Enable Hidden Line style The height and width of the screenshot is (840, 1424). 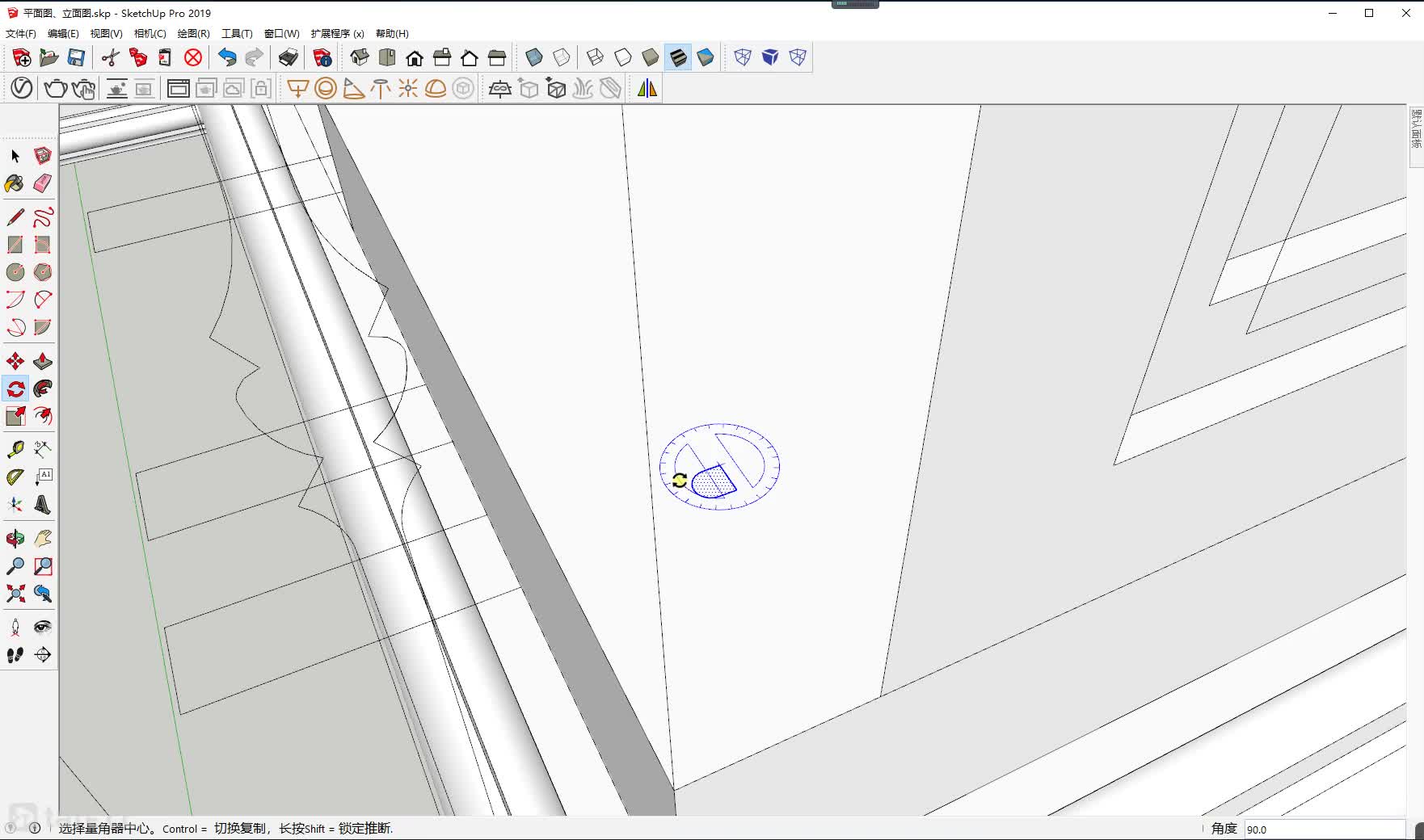click(623, 57)
